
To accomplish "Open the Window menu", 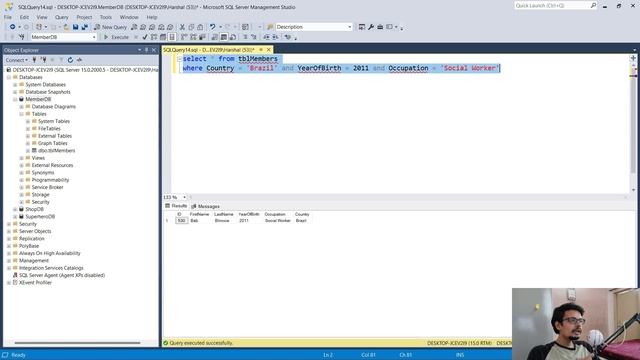I will [129, 17].
